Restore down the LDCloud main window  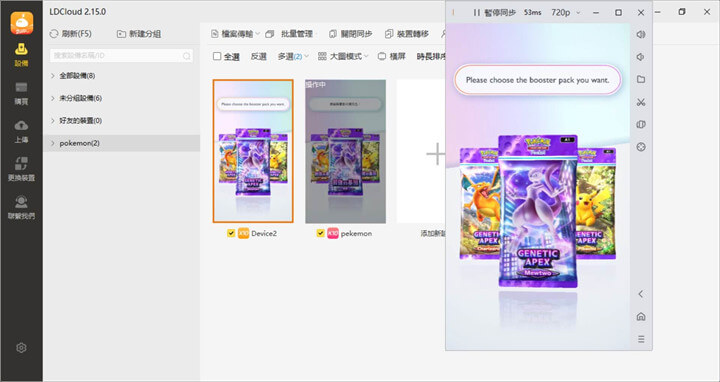pos(682,12)
